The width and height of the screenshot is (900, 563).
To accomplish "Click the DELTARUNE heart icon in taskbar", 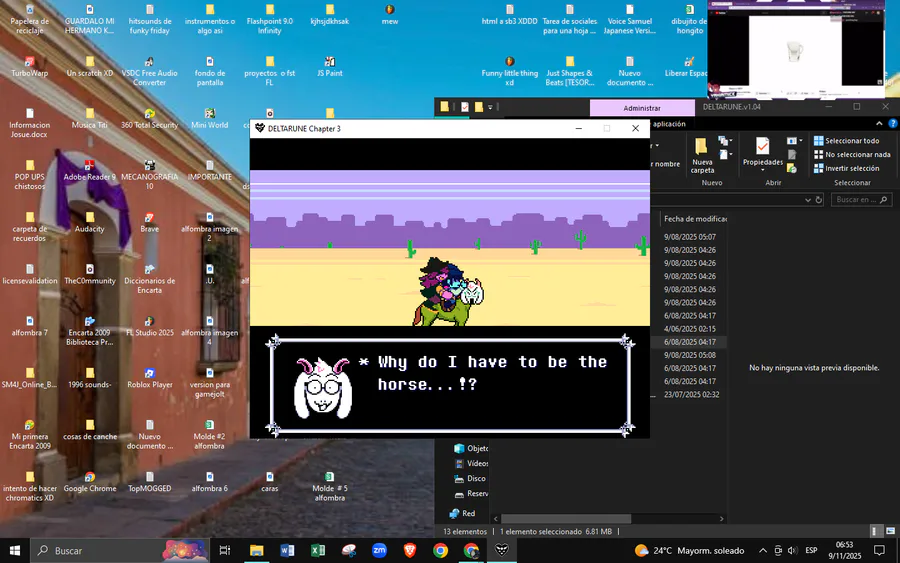I will [502, 550].
